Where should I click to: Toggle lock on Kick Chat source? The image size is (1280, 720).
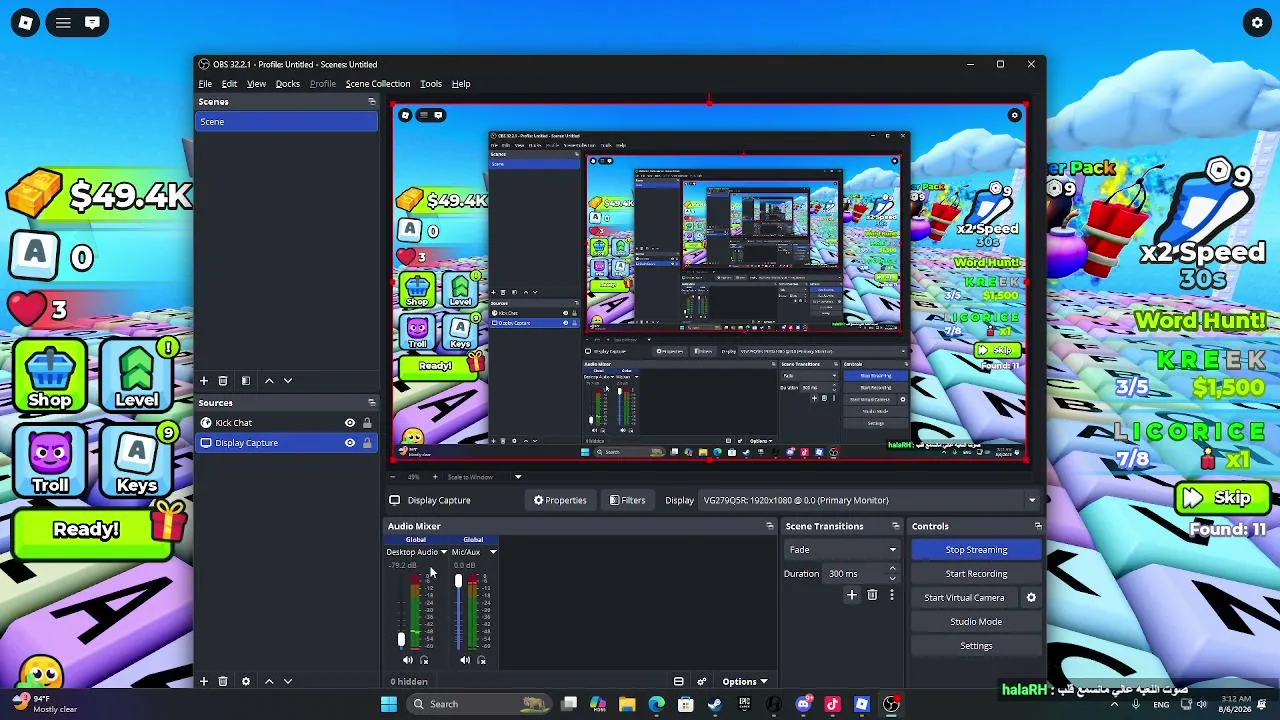click(367, 423)
